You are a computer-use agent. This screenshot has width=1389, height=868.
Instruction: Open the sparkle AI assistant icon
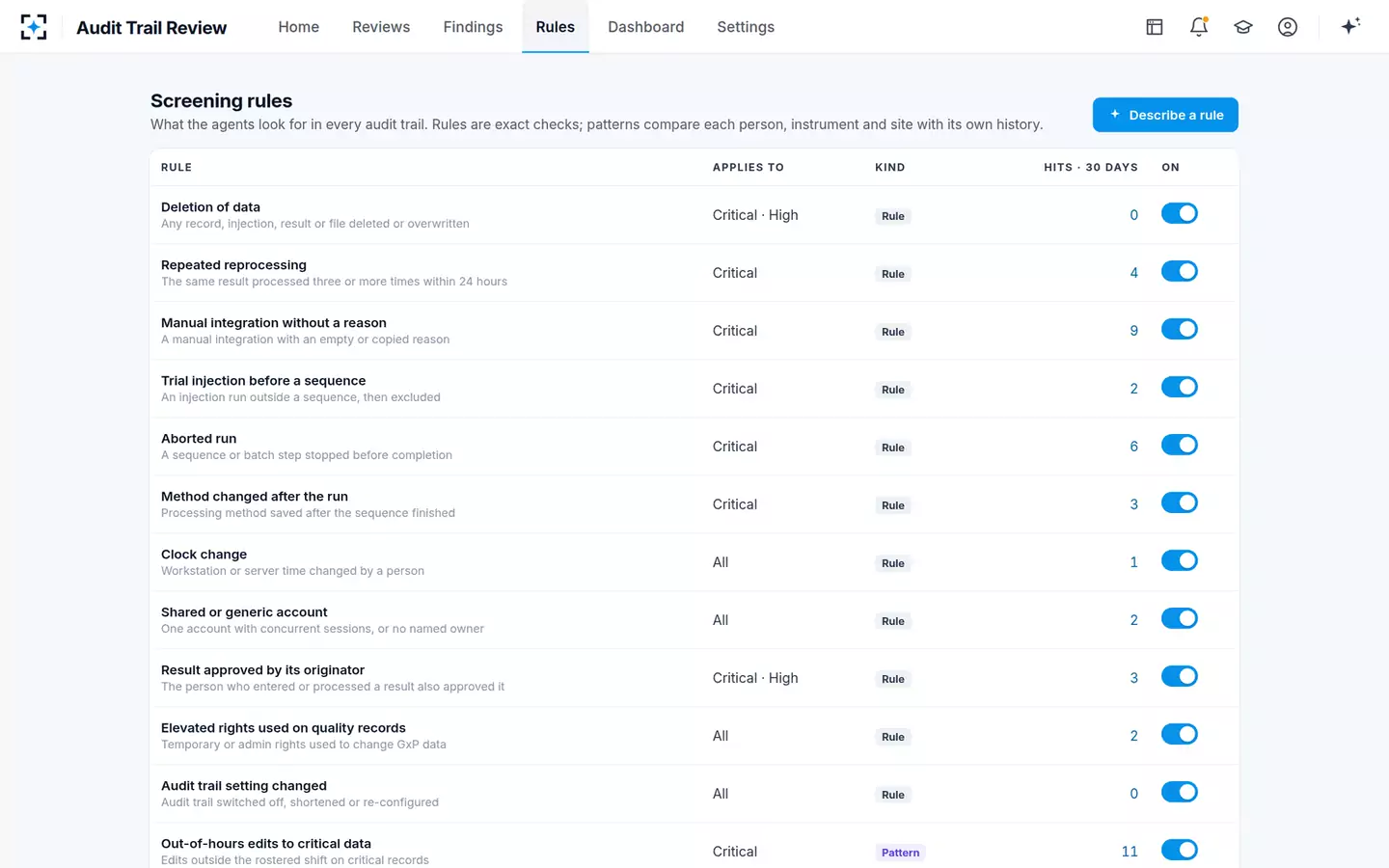[x=1350, y=27]
